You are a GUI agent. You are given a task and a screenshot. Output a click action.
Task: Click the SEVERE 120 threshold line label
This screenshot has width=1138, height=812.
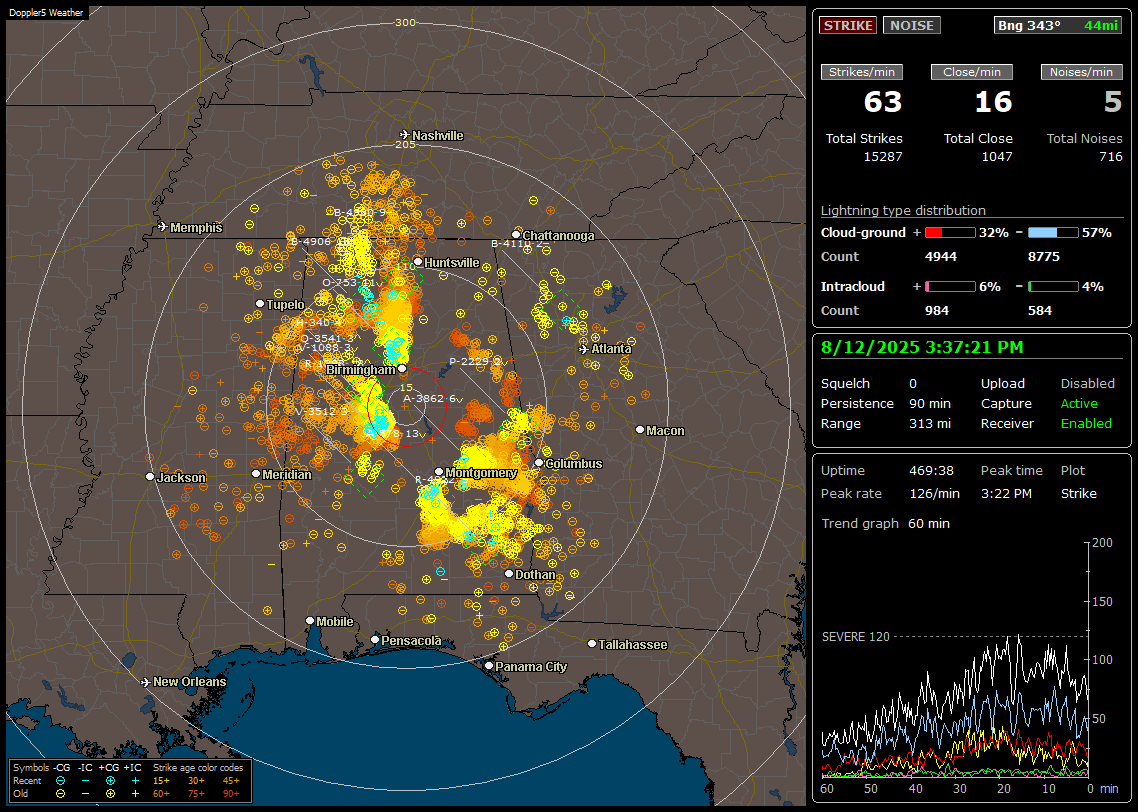[855, 636]
